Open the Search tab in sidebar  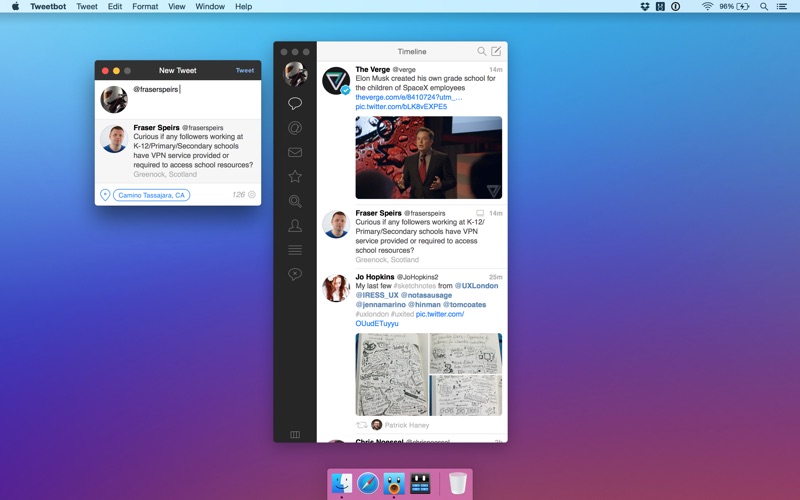point(295,202)
